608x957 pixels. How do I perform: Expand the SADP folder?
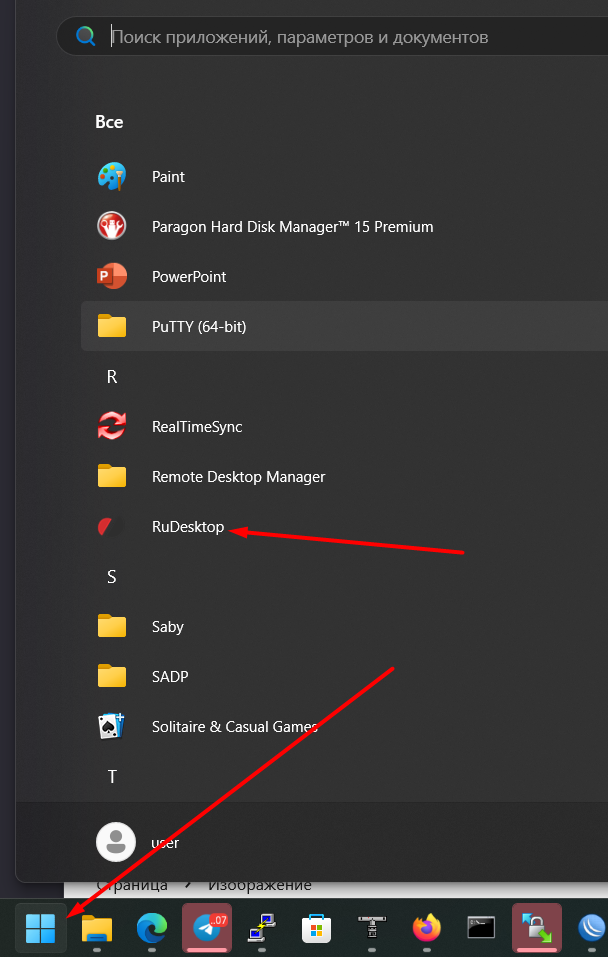[x=170, y=677]
